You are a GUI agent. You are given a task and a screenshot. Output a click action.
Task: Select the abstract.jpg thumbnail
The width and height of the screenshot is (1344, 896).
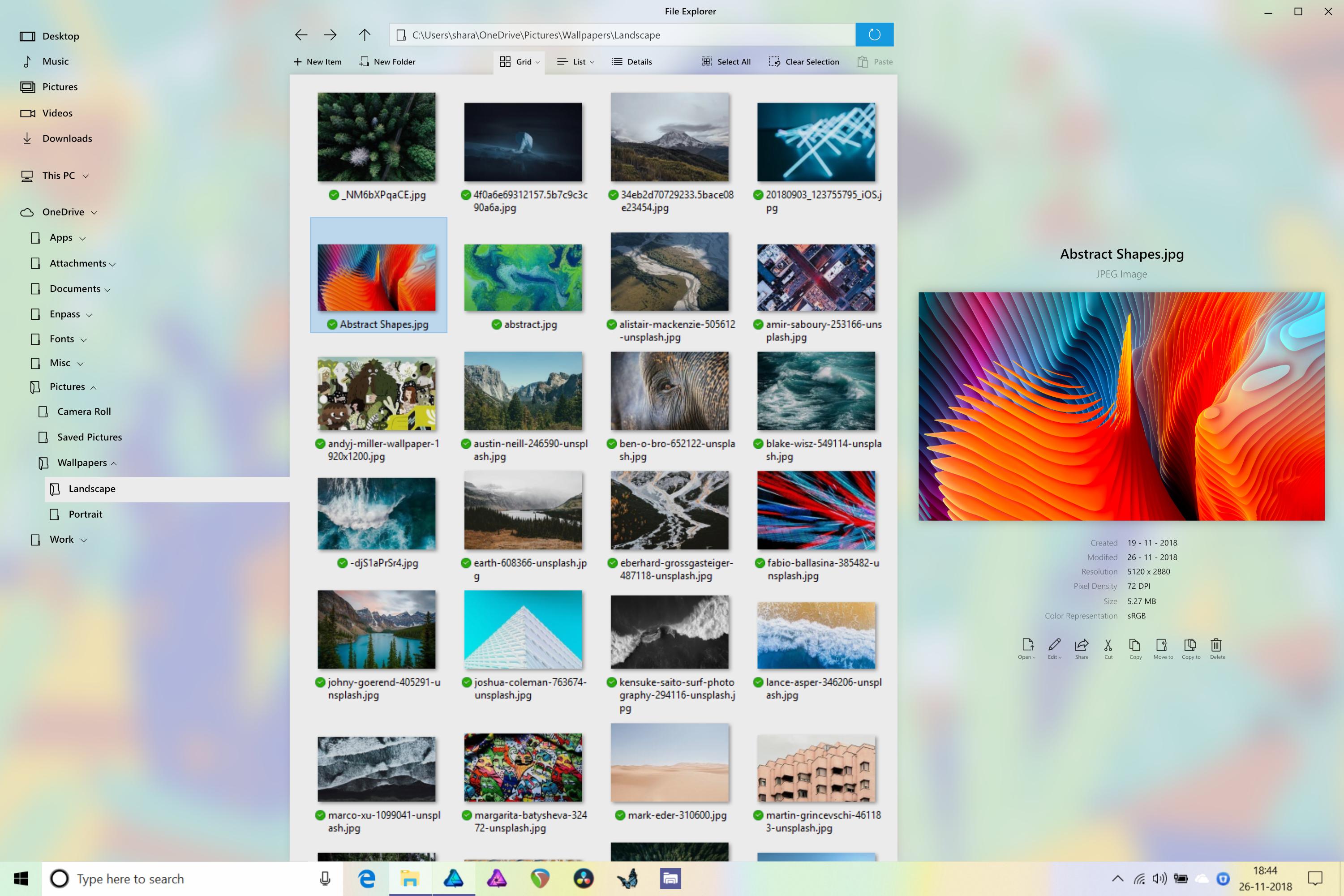(x=523, y=278)
